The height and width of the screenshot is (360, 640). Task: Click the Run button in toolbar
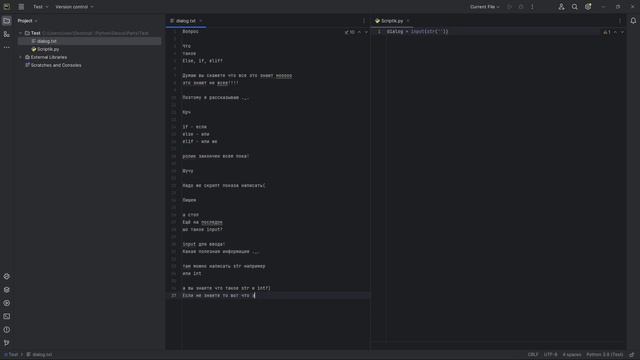point(509,7)
